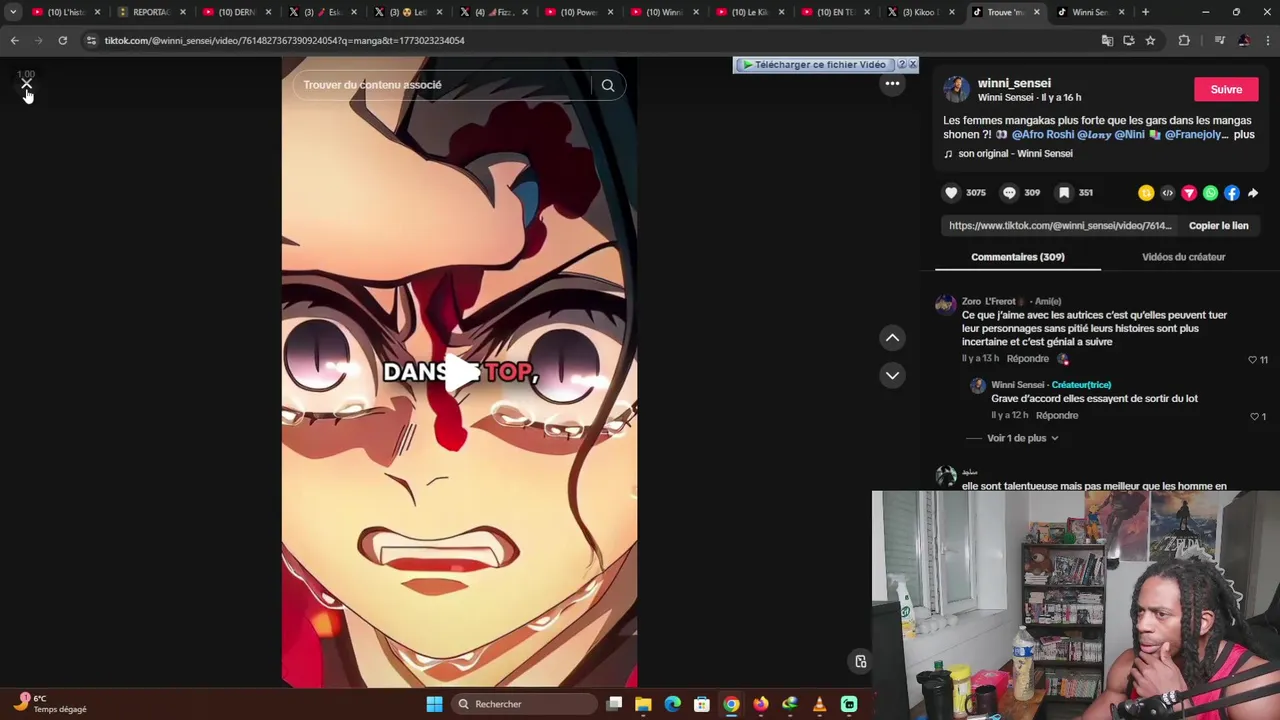
Task: Expand replies with Voir 1 de plus
Action: pos(1022,438)
